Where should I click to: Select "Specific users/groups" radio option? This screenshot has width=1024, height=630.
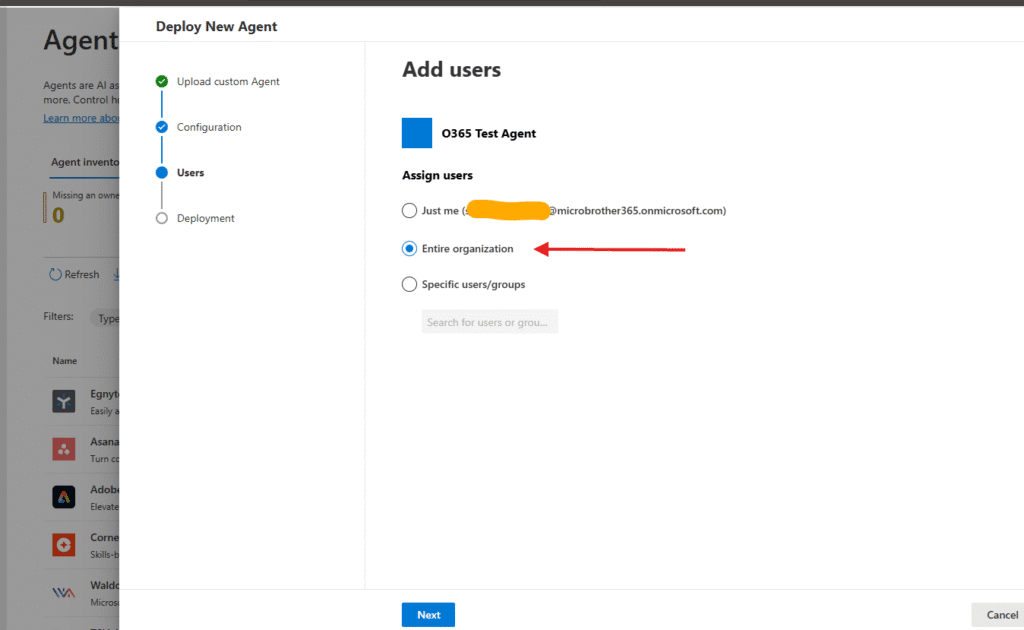pyautogui.click(x=409, y=284)
